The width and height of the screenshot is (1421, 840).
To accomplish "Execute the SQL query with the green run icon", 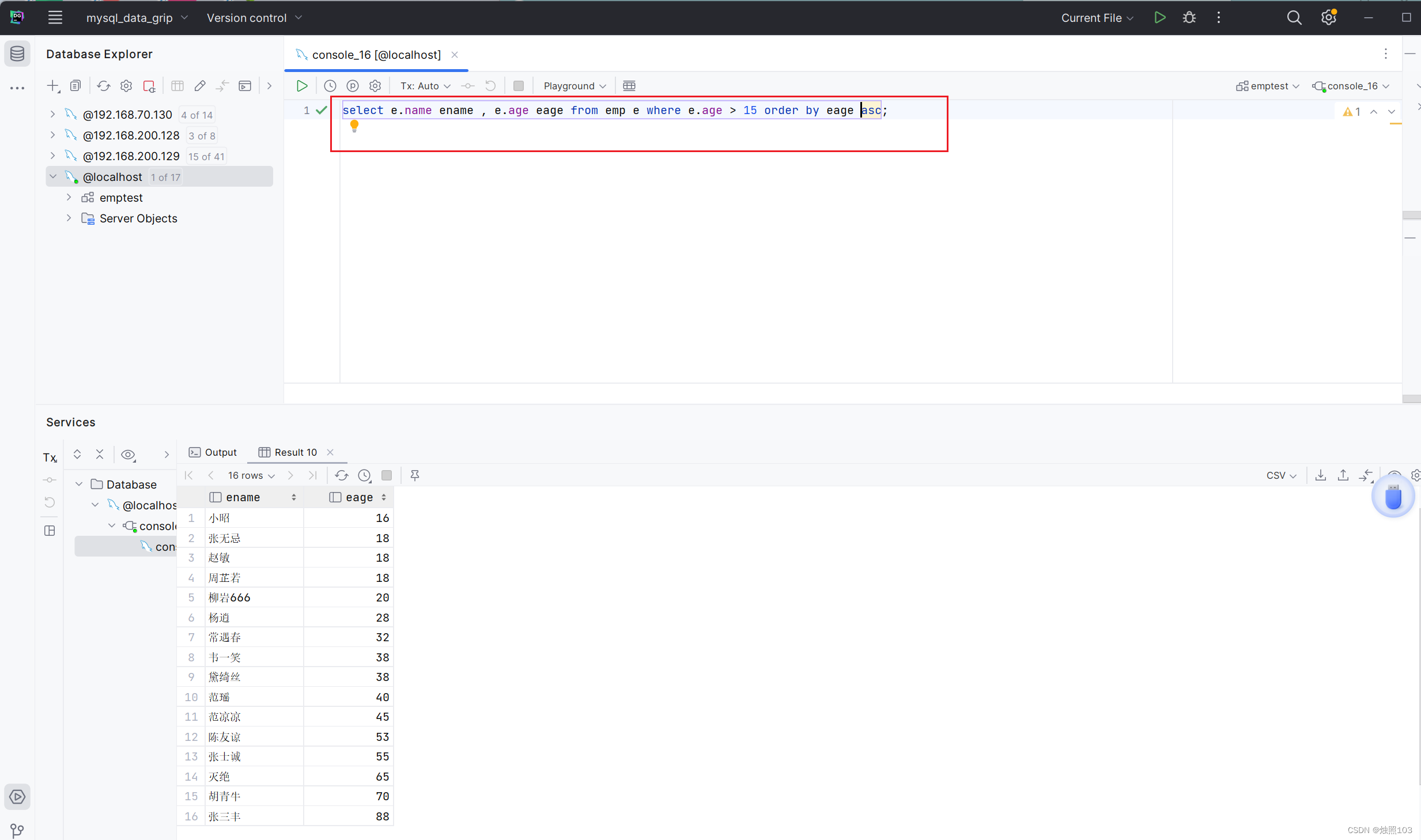I will coord(301,86).
